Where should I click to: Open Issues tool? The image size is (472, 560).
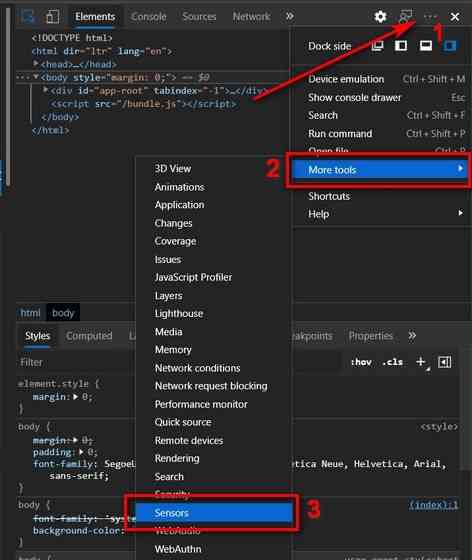[213, 260]
